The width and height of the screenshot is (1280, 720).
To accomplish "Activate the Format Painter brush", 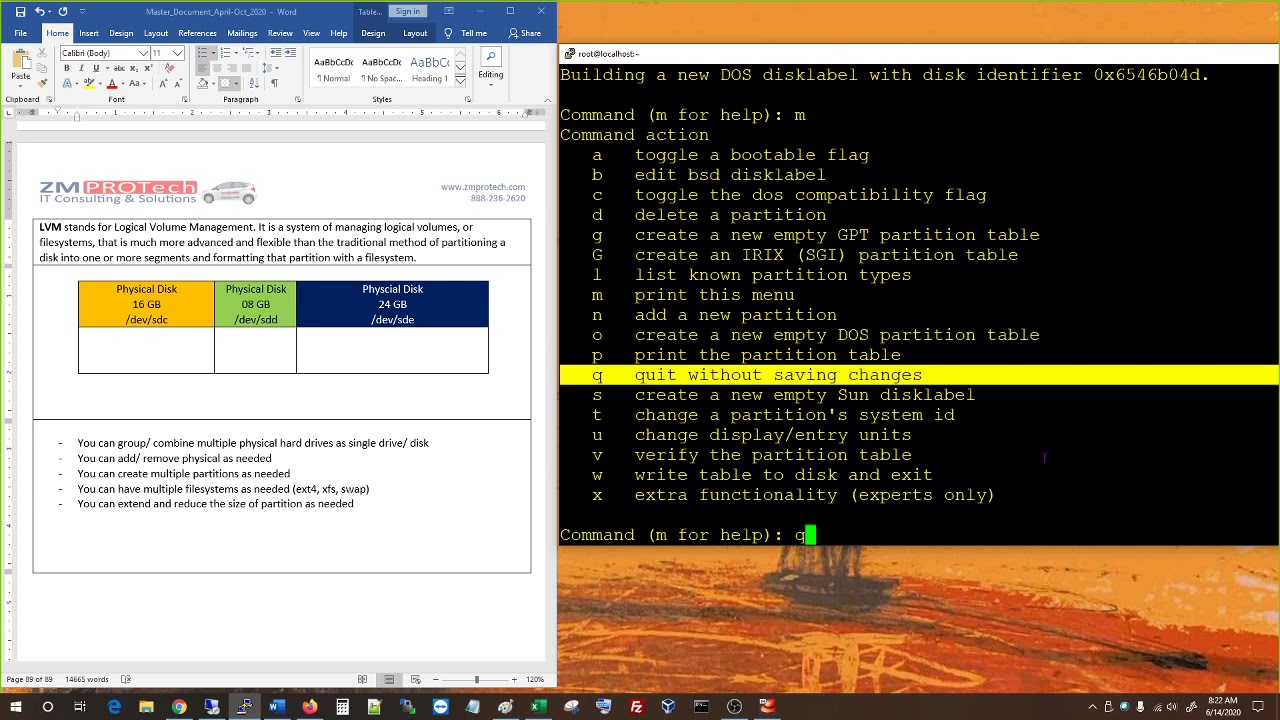I will pyautogui.click(x=42, y=83).
